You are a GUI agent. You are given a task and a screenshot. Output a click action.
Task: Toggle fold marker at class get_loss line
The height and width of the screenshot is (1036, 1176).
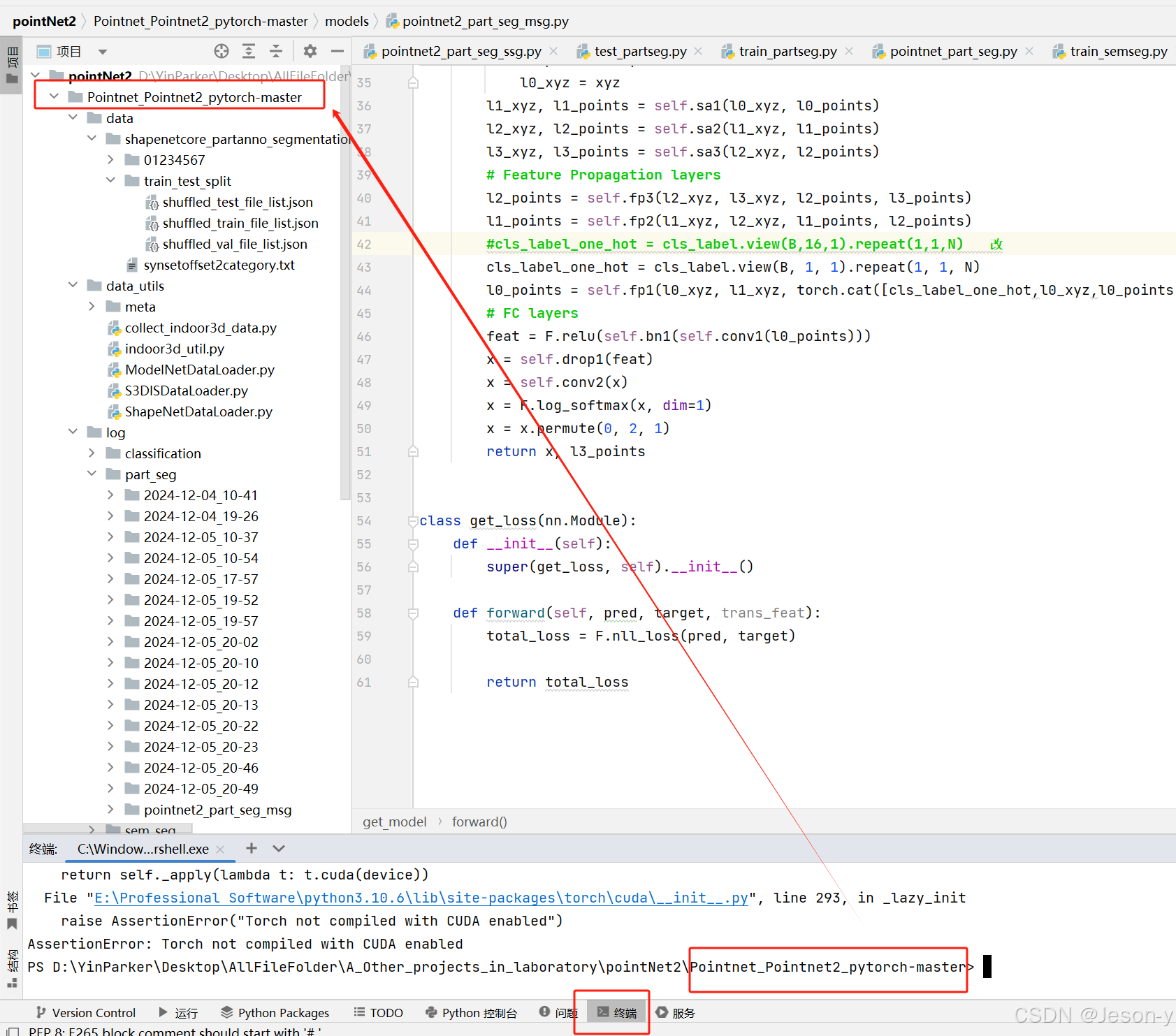412,521
